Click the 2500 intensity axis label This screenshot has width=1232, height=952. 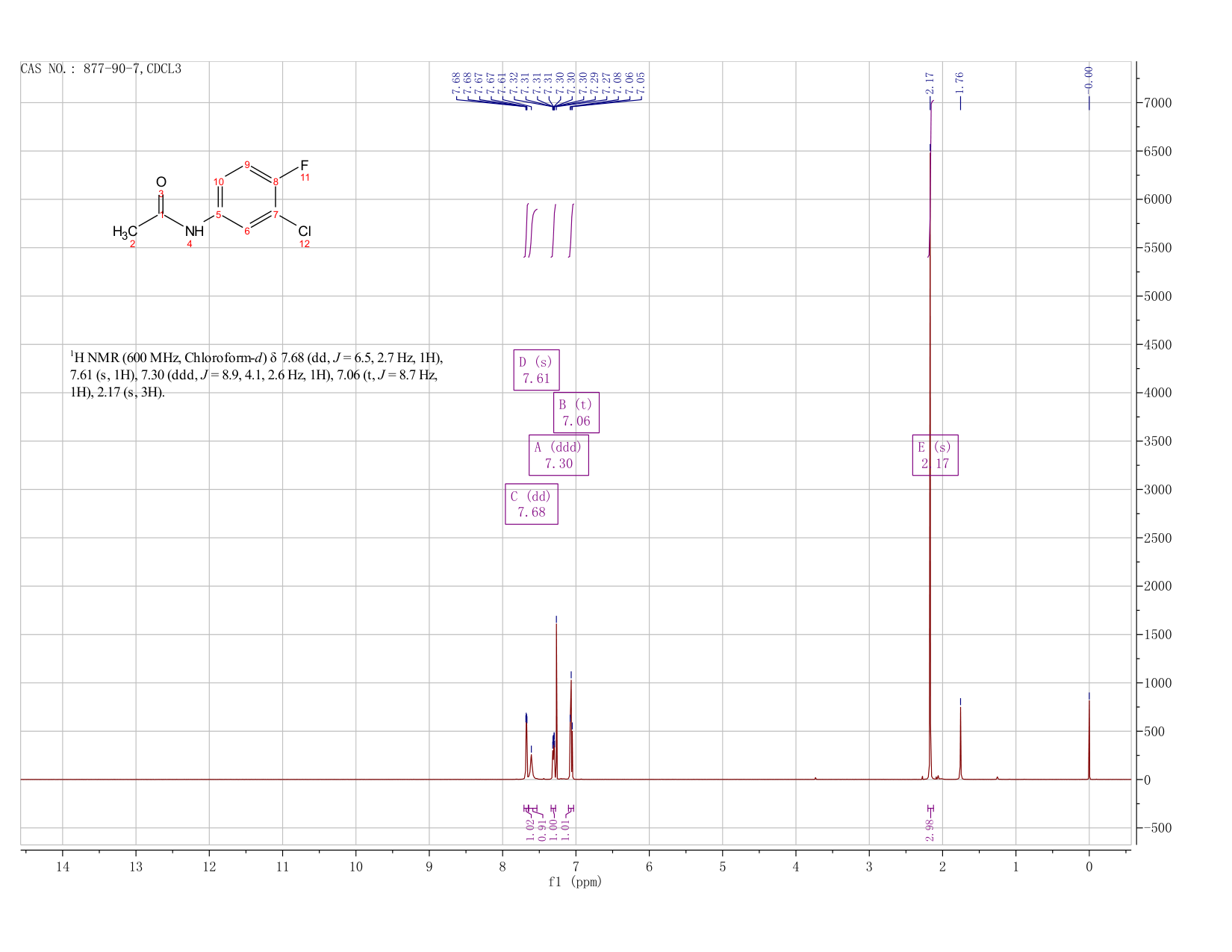[1157, 538]
